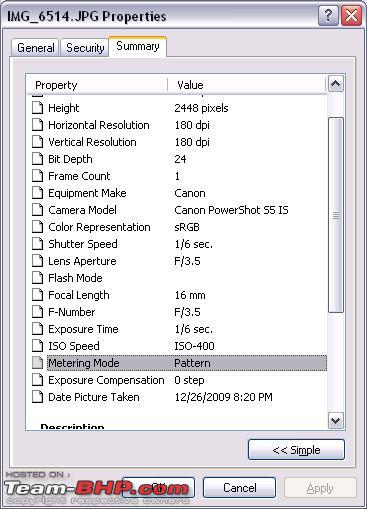Image resolution: width=367 pixels, height=509 pixels.
Task: Switch to the General tab
Action: [35, 48]
